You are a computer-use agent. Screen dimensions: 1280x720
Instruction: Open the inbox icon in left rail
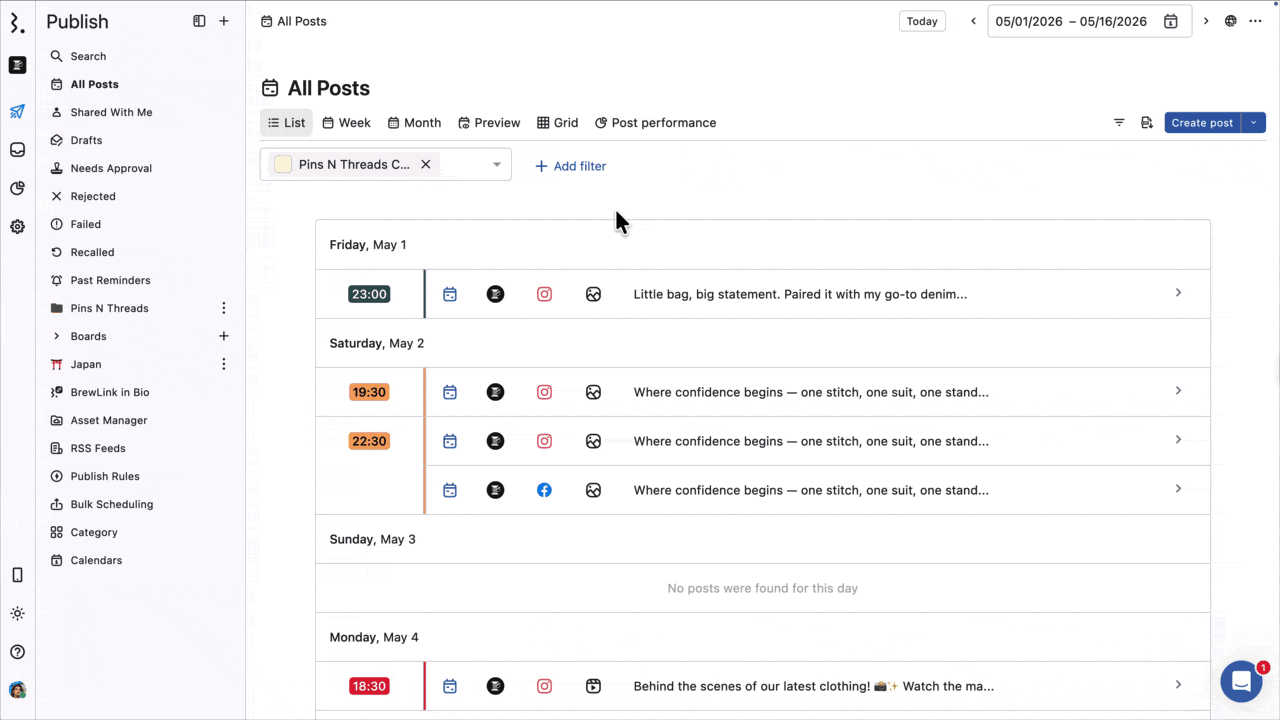[x=17, y=150]
